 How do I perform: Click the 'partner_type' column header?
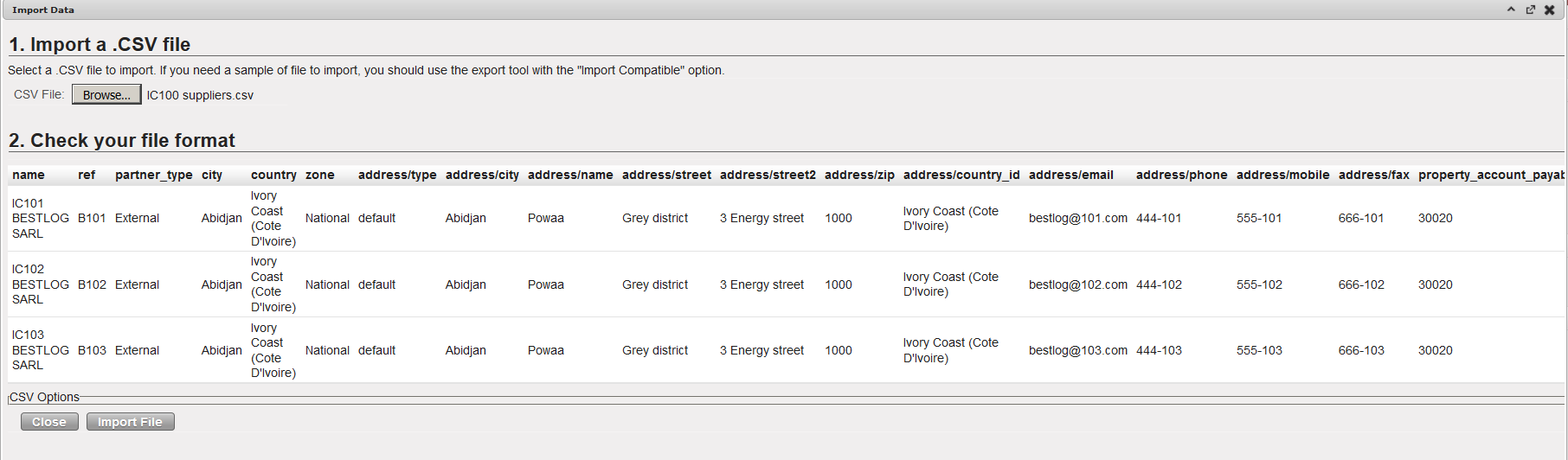(x=154, y=175)
